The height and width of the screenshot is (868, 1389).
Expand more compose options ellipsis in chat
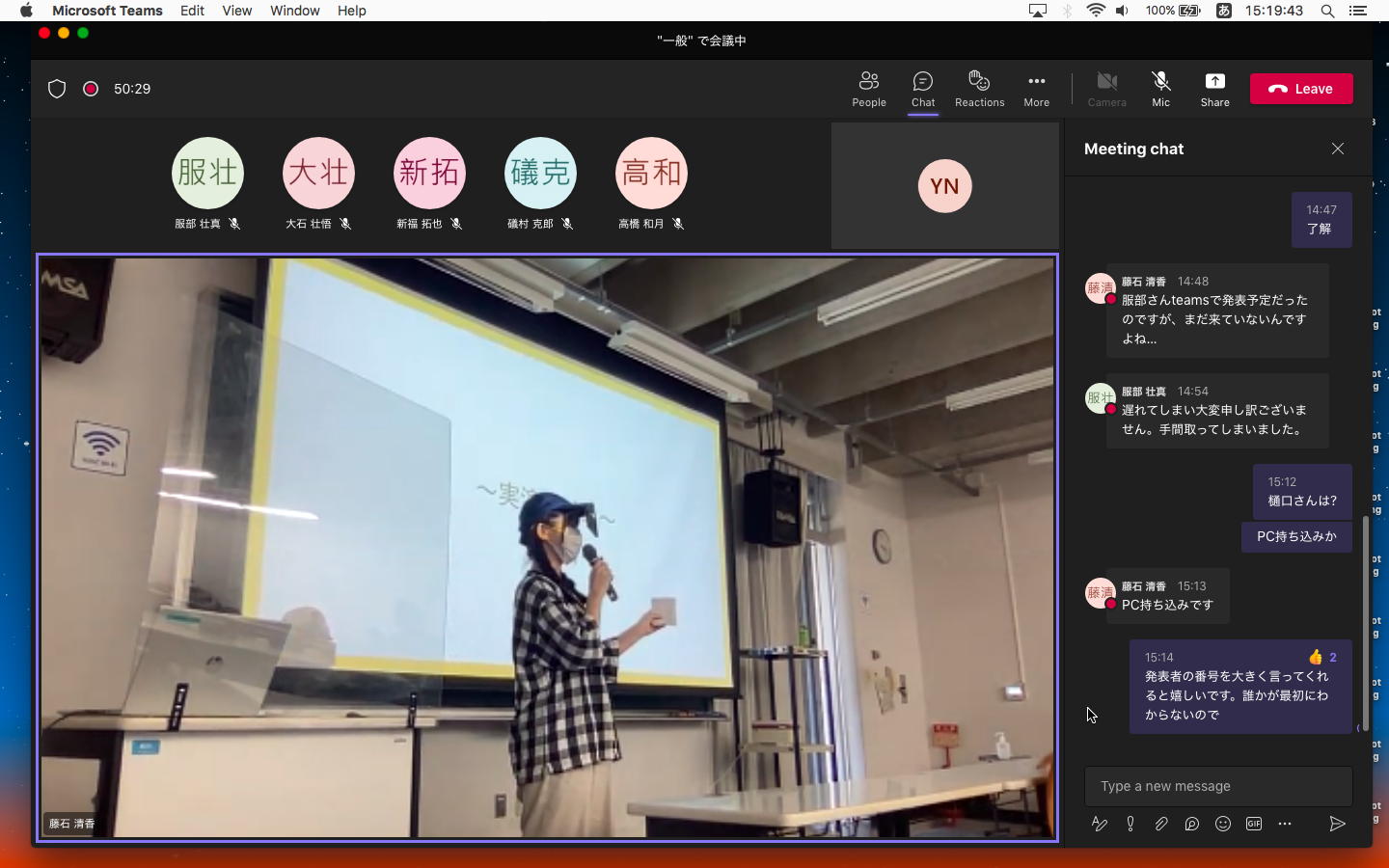[x=1285, y=824]
